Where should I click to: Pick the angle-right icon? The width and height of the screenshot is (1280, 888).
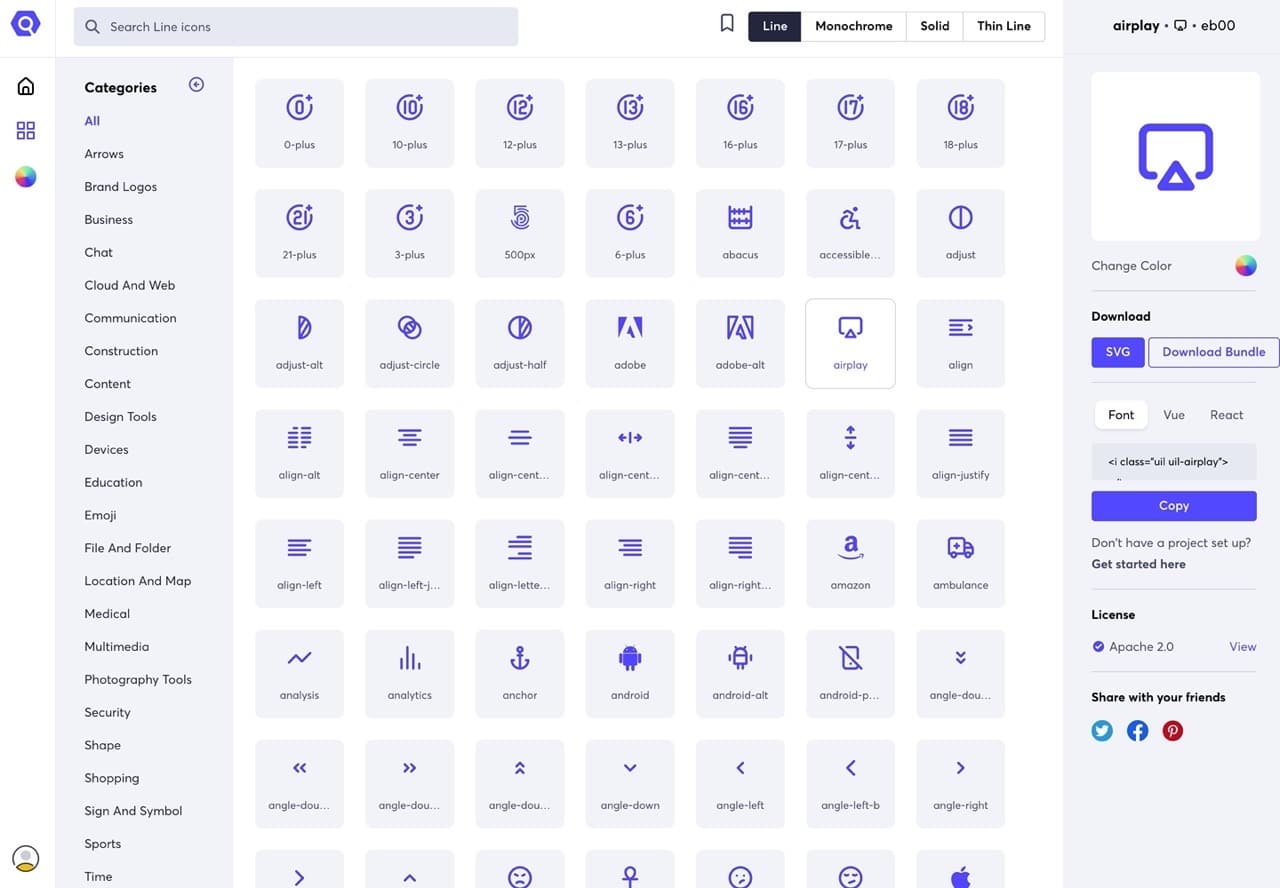pyautogui.click(x=960, y=783)
